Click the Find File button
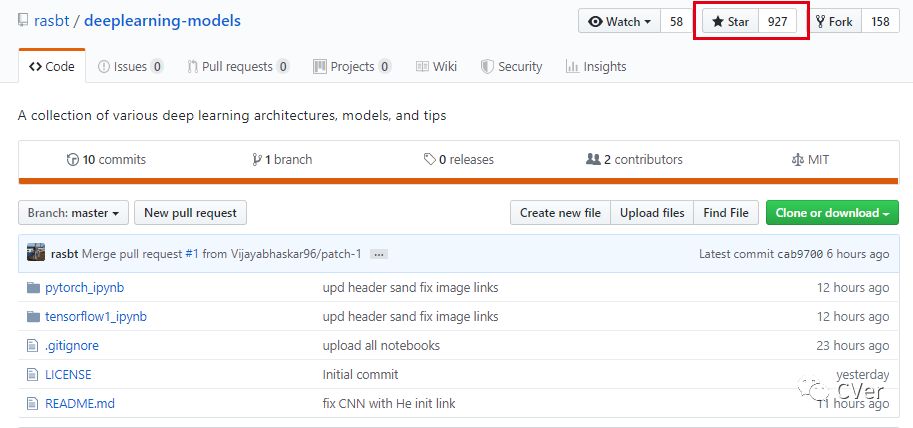Viewport: 913px width, 428px height. (x=726, y=213)
